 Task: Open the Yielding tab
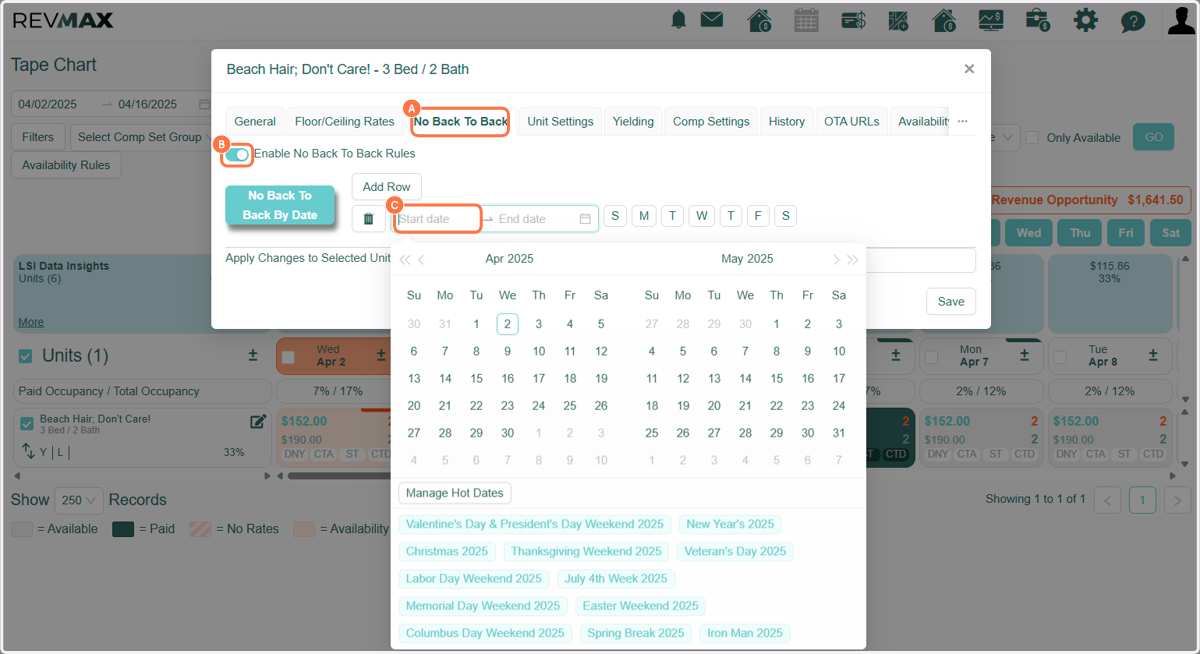[x=633, y=122]
